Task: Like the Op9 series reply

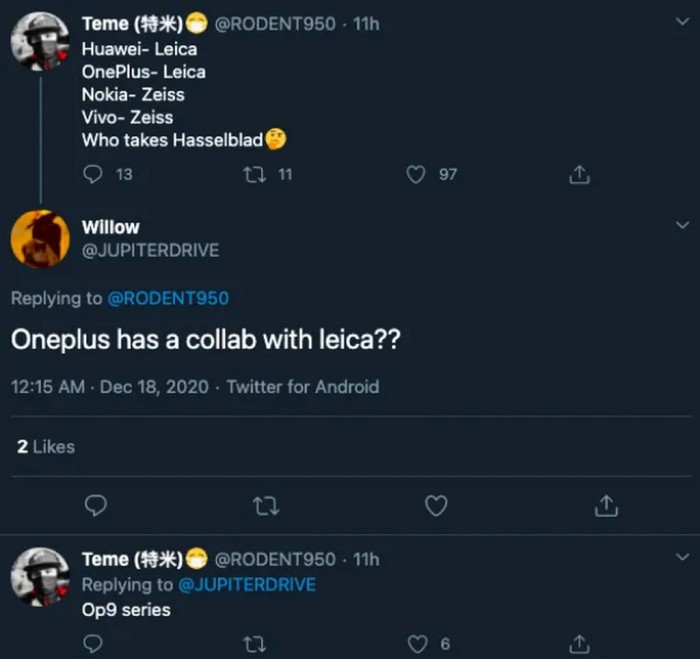Action: coord(420,644)
